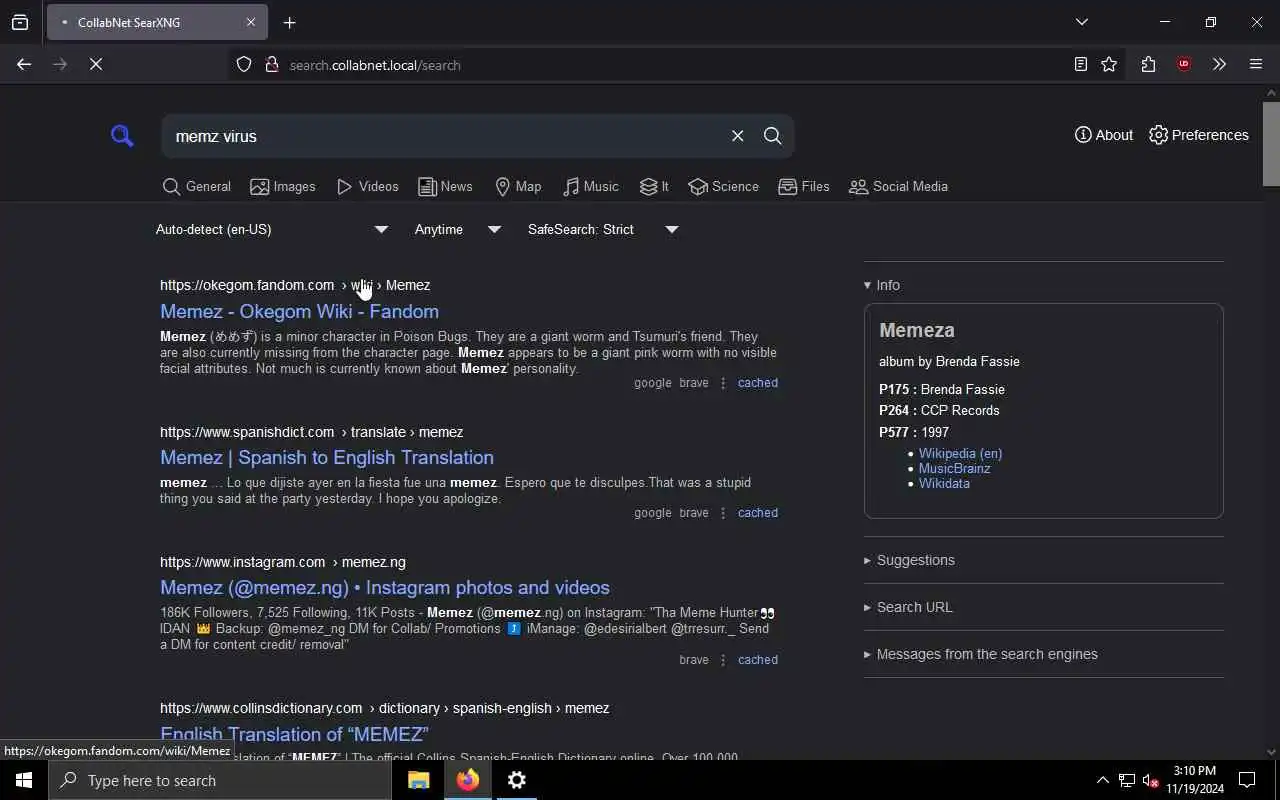Open uBlock Origin extension icon
This screenshot has width=1280, height=800.
click(1184, 64)
